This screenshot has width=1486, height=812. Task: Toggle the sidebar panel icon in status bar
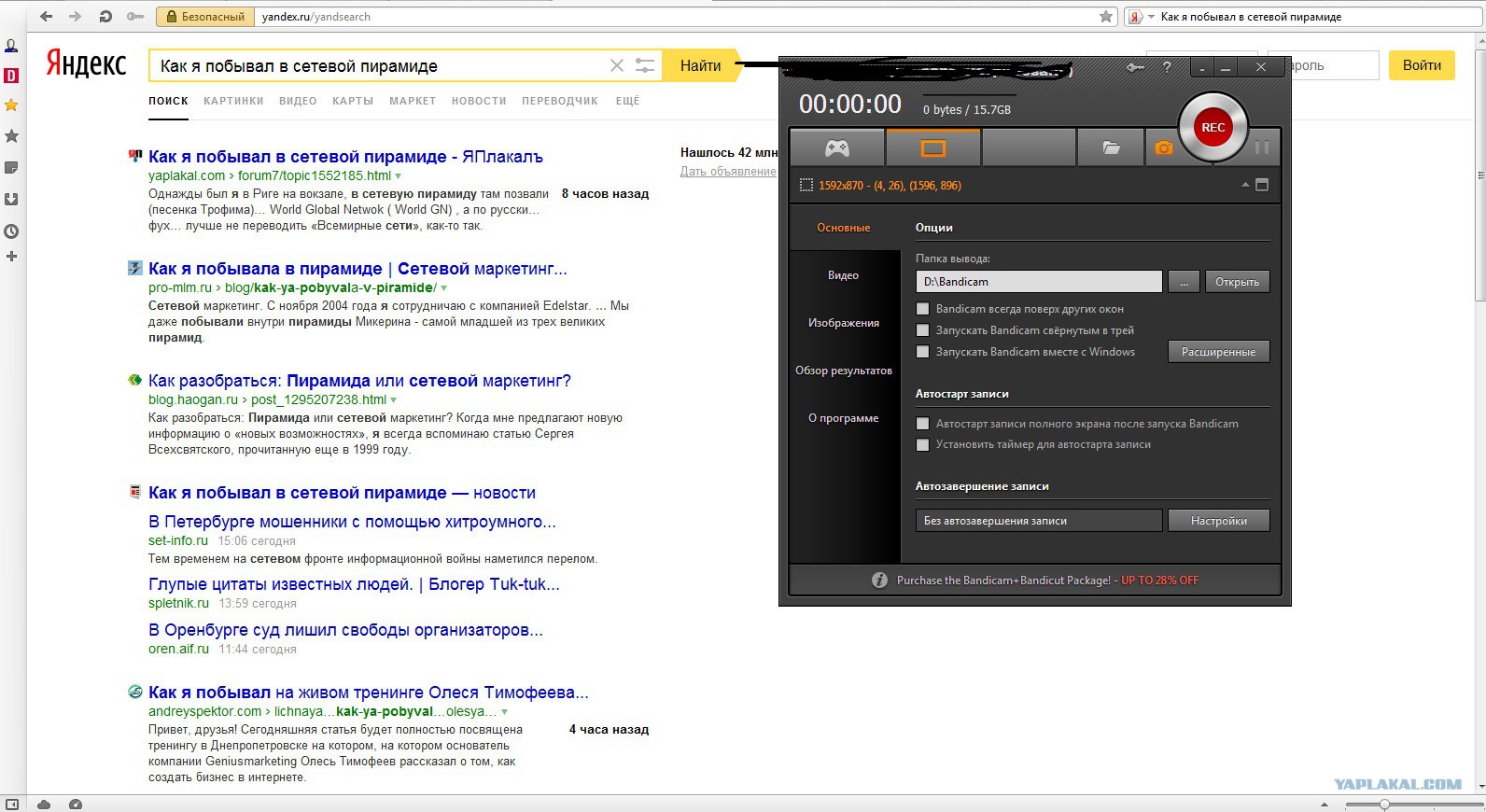tap(13, 805)
